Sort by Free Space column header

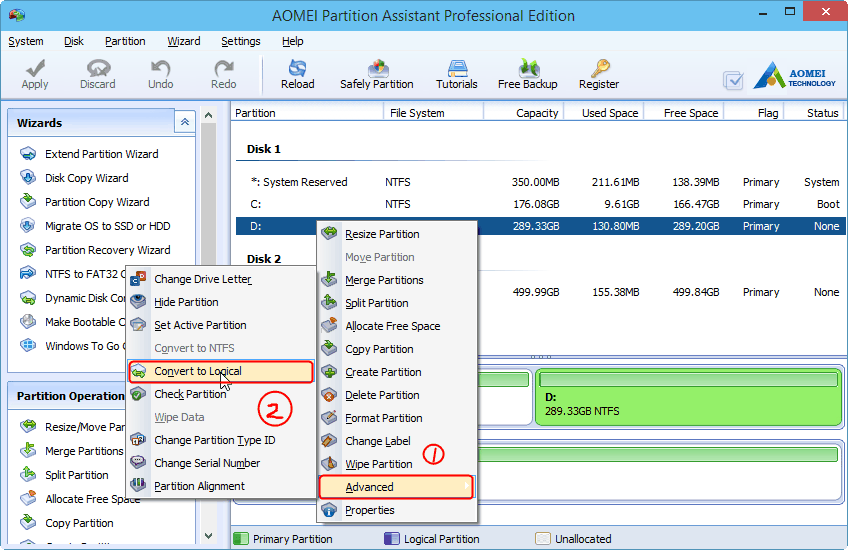[x=684, y=113]
